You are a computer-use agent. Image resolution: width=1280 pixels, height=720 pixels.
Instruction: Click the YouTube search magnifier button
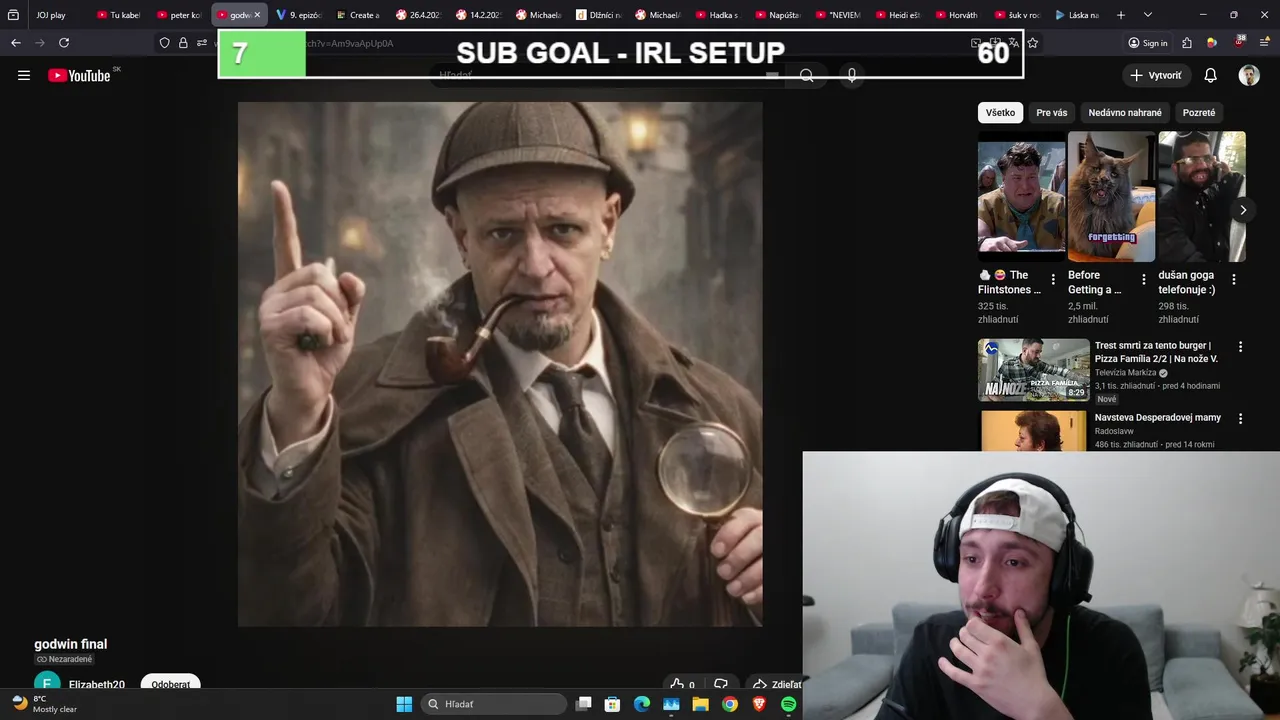click(806, 75)
